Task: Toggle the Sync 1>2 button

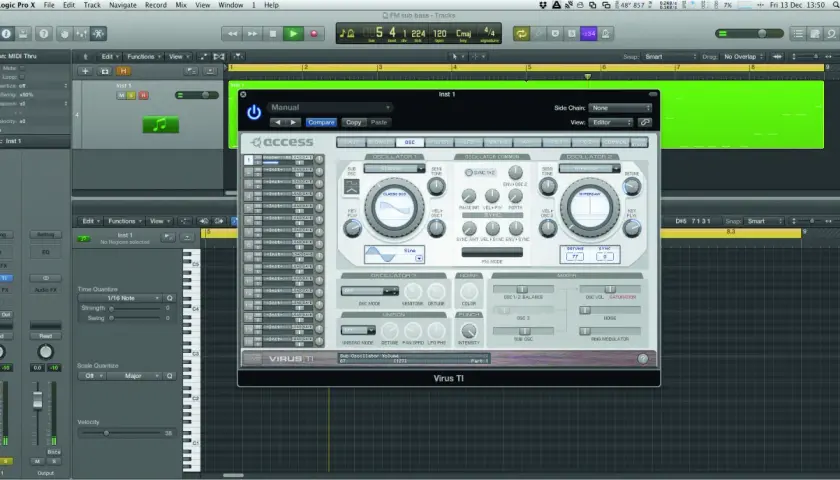Action: tap(480, 172)
